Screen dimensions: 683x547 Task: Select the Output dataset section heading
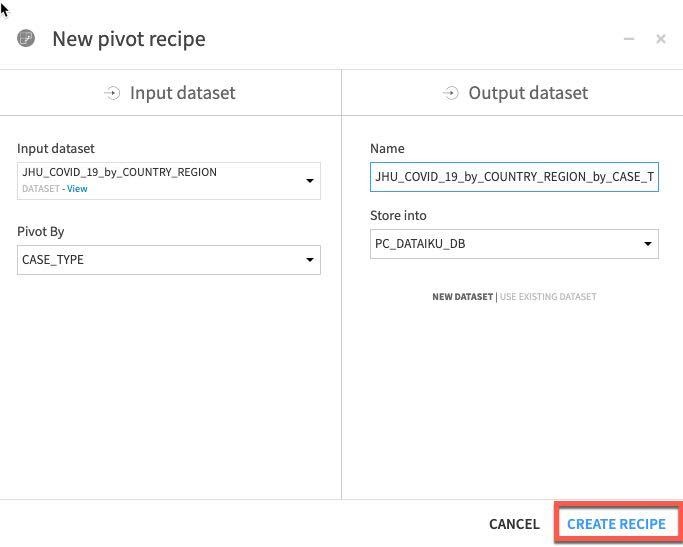point(528,93)
